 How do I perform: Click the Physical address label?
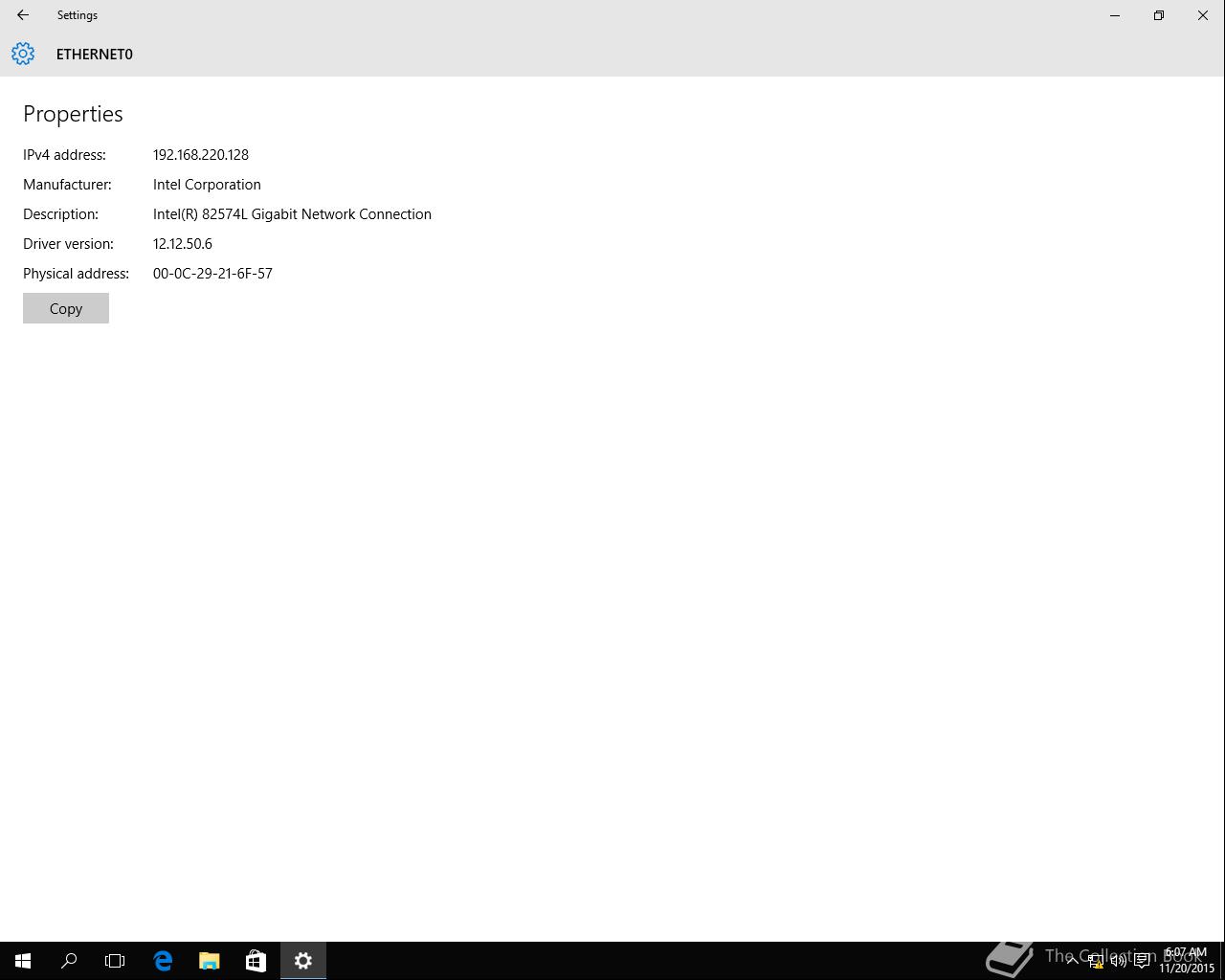76,273
